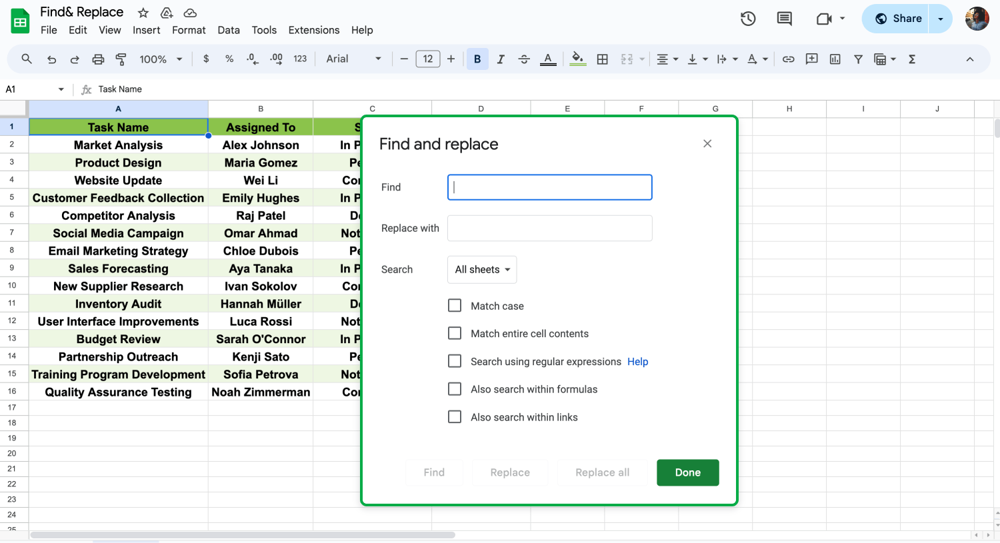Expand the Arial font dropdown
Viewport: 1000px width, 543px height.
coord(353,59)
